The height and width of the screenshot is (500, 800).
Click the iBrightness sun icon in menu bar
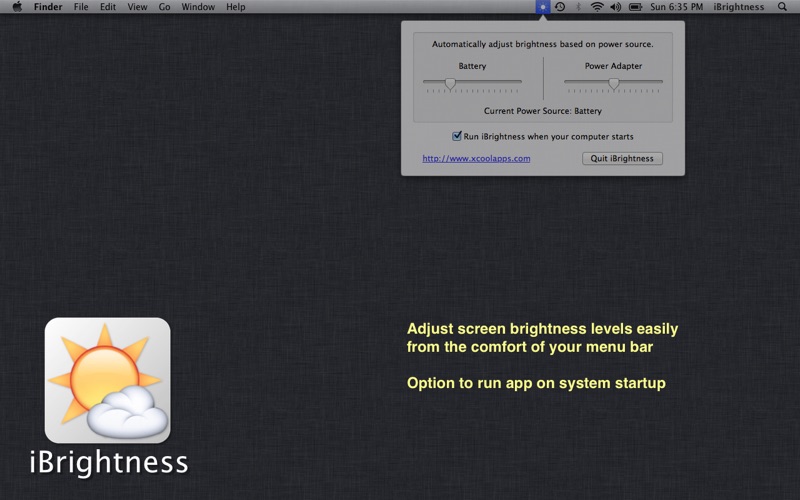[x=543, y=7]
